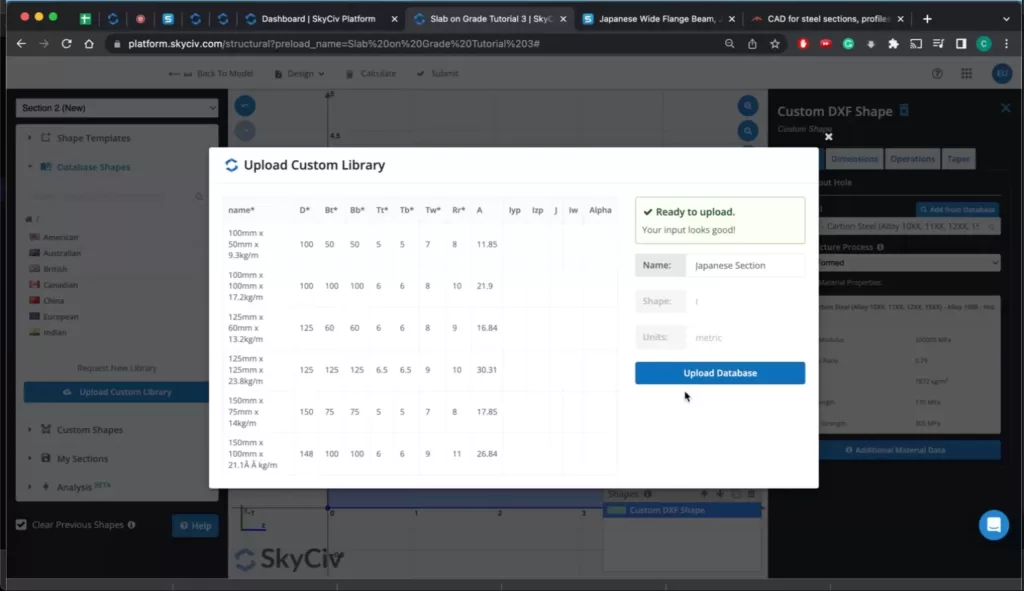Image resolution: width=1024 pixels, height=591 pixels.
Task: Switch to CAD for steel sections tab
Action: coord(827,19)
